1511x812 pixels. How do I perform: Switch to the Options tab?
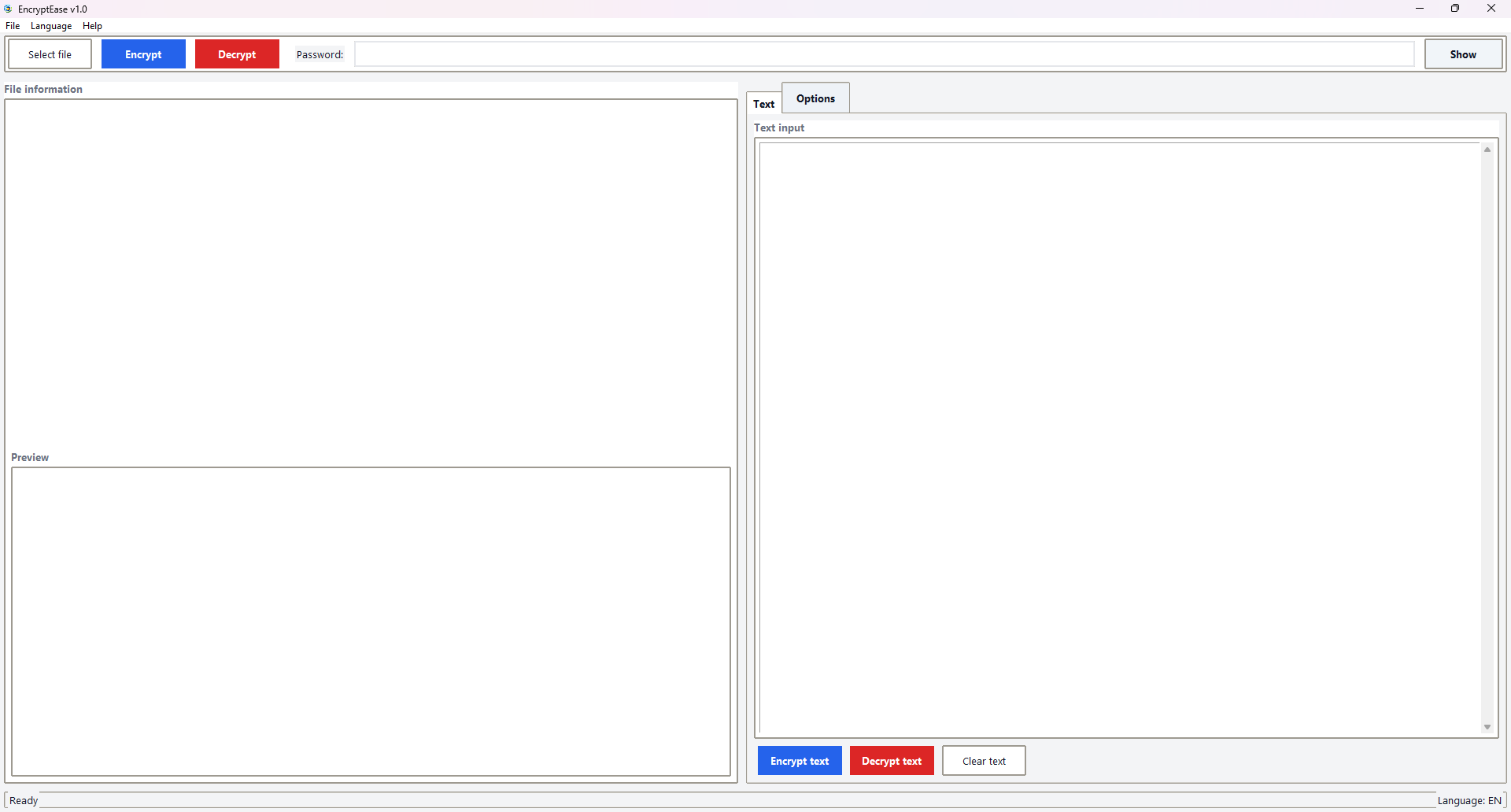[815, 98]
